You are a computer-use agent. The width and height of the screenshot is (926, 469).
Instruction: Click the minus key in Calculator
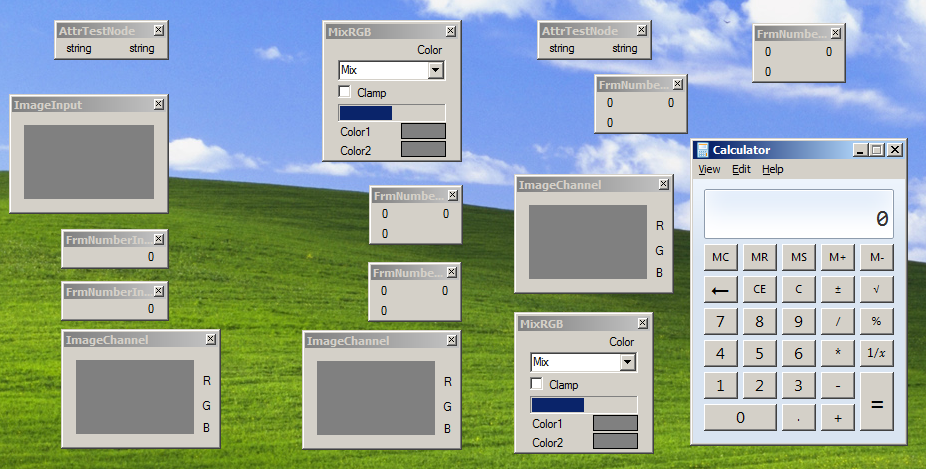pyautogui.click(x=837, y=385)
